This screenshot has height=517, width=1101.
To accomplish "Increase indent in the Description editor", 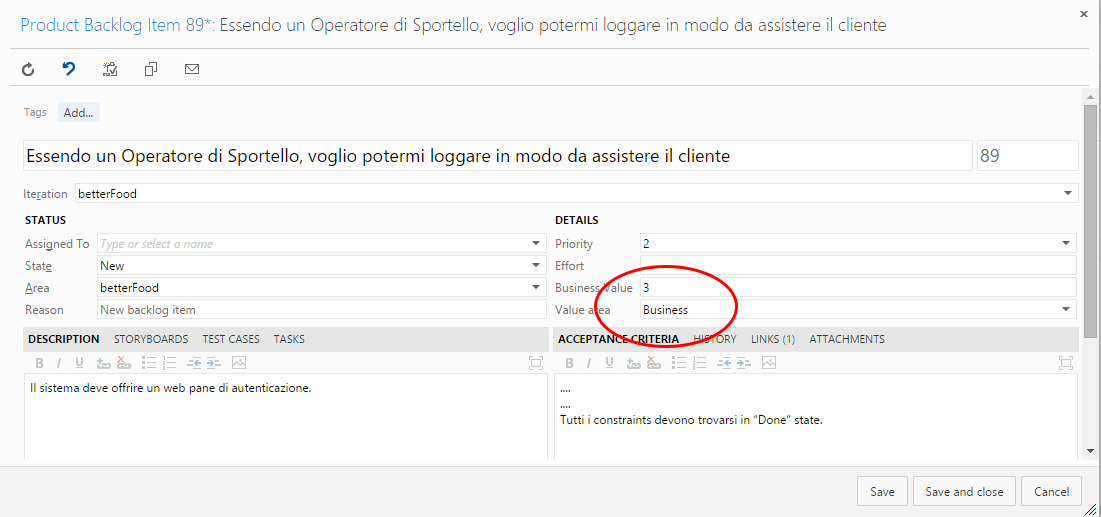I will [213, 363].
